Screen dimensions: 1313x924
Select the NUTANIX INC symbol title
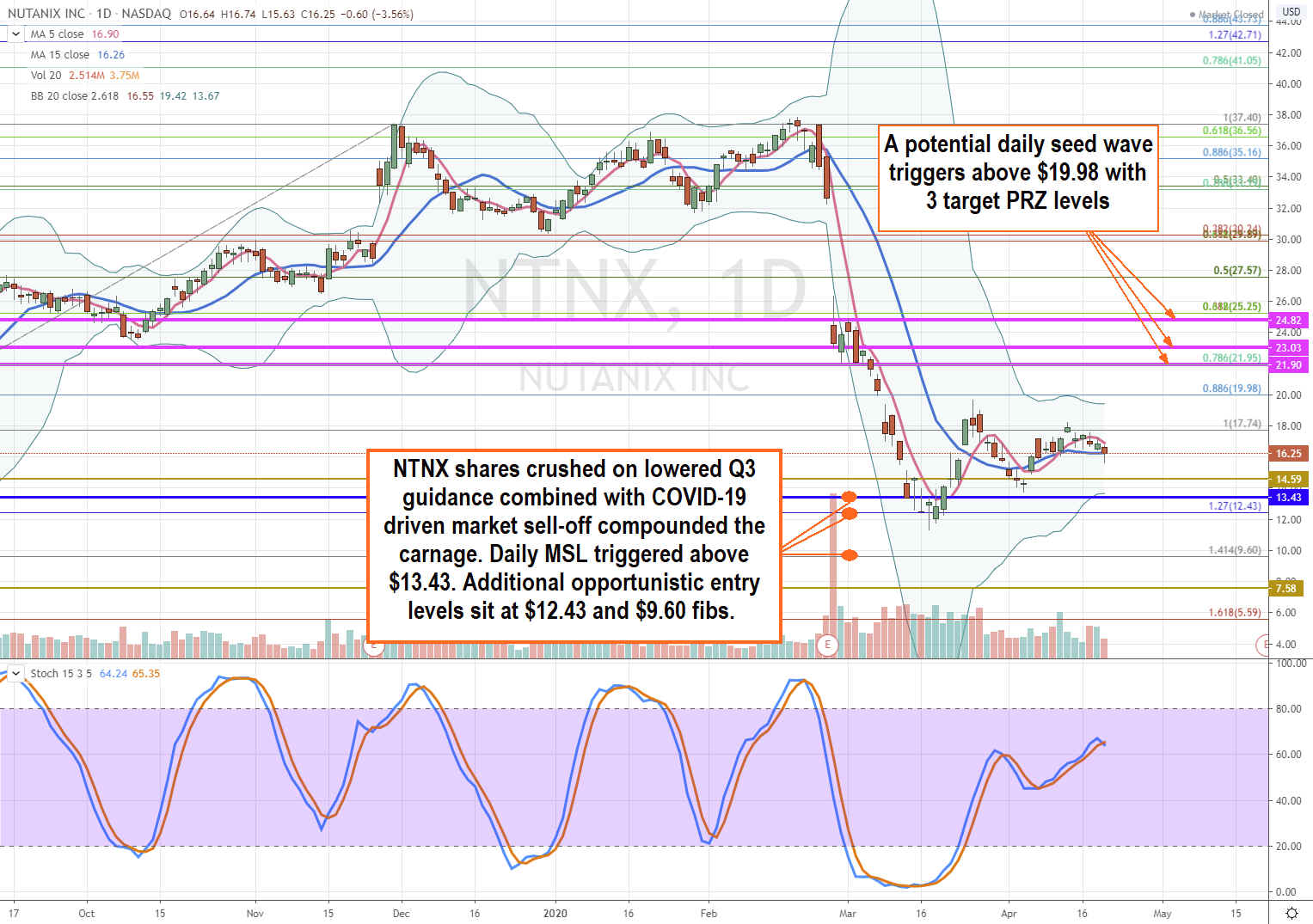click(x=46, y=14)
